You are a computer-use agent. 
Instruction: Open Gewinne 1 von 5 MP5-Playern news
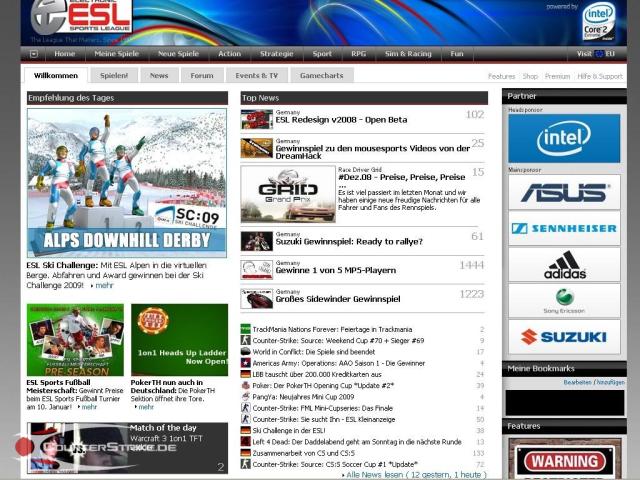click(336, 270)
